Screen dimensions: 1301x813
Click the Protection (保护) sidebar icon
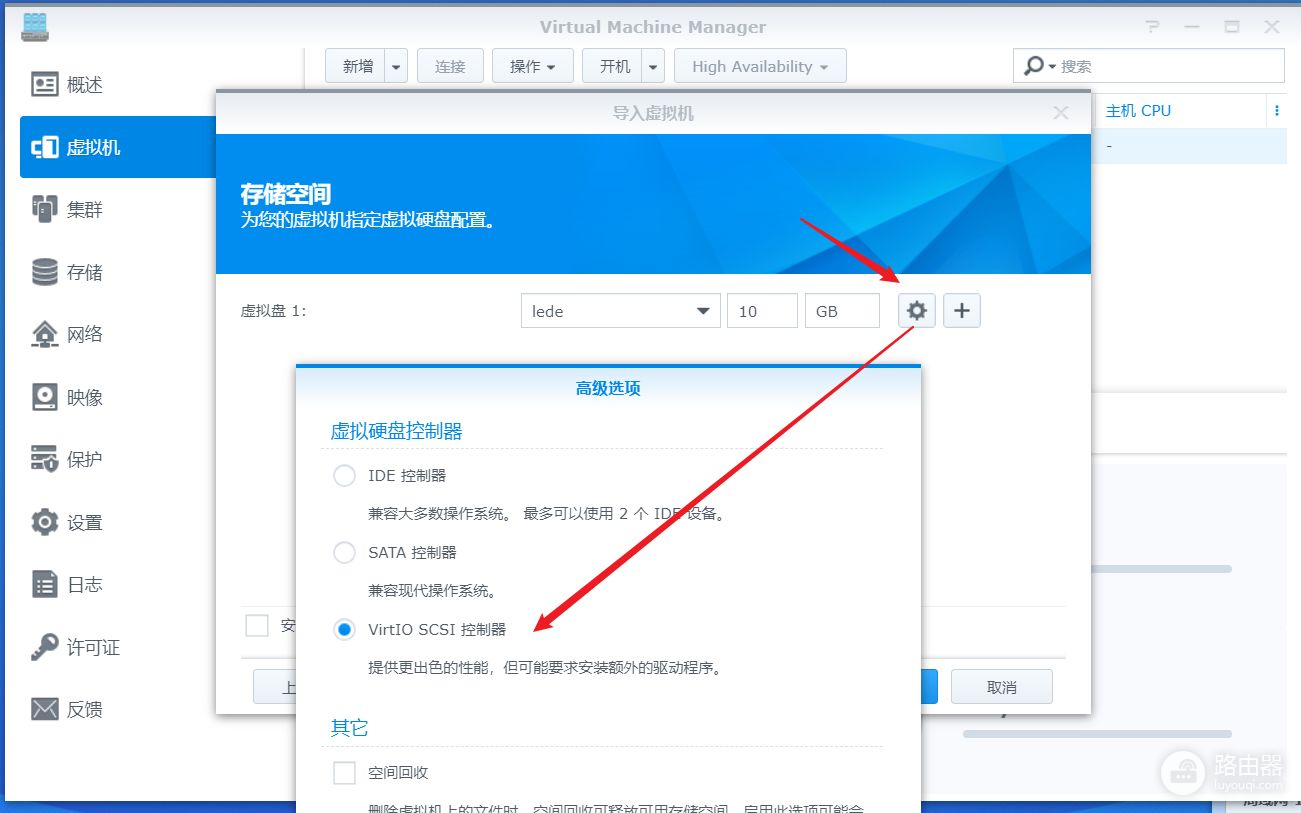(45, 459)
